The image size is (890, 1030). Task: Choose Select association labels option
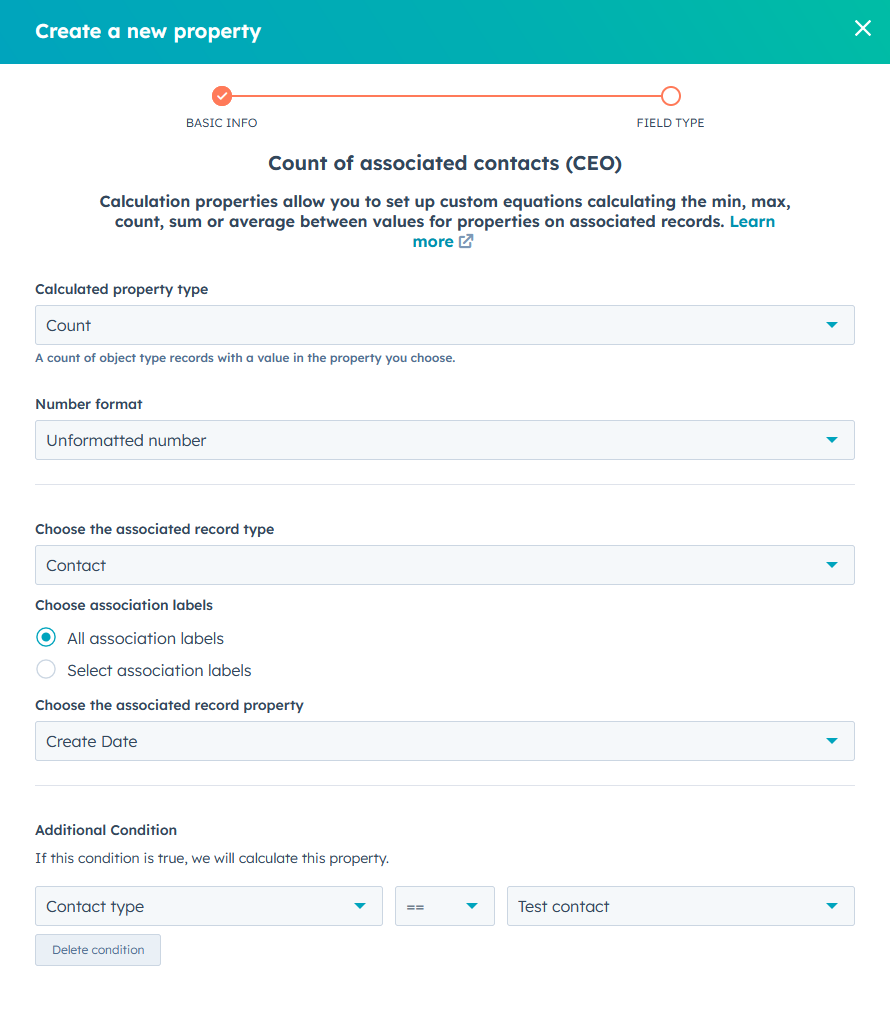click(x=44, y=669)
